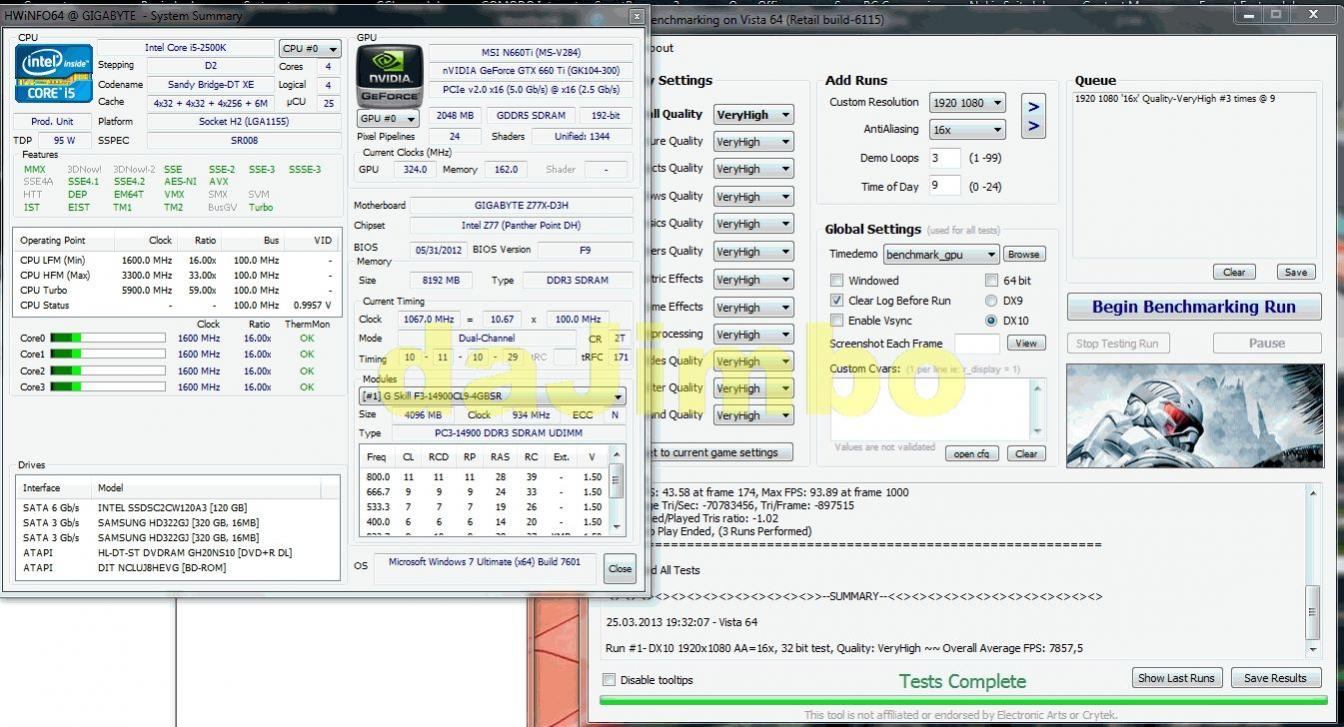The image size is (1344, 727).
Task: Save the Queue
Action: tap(1296, 272)
